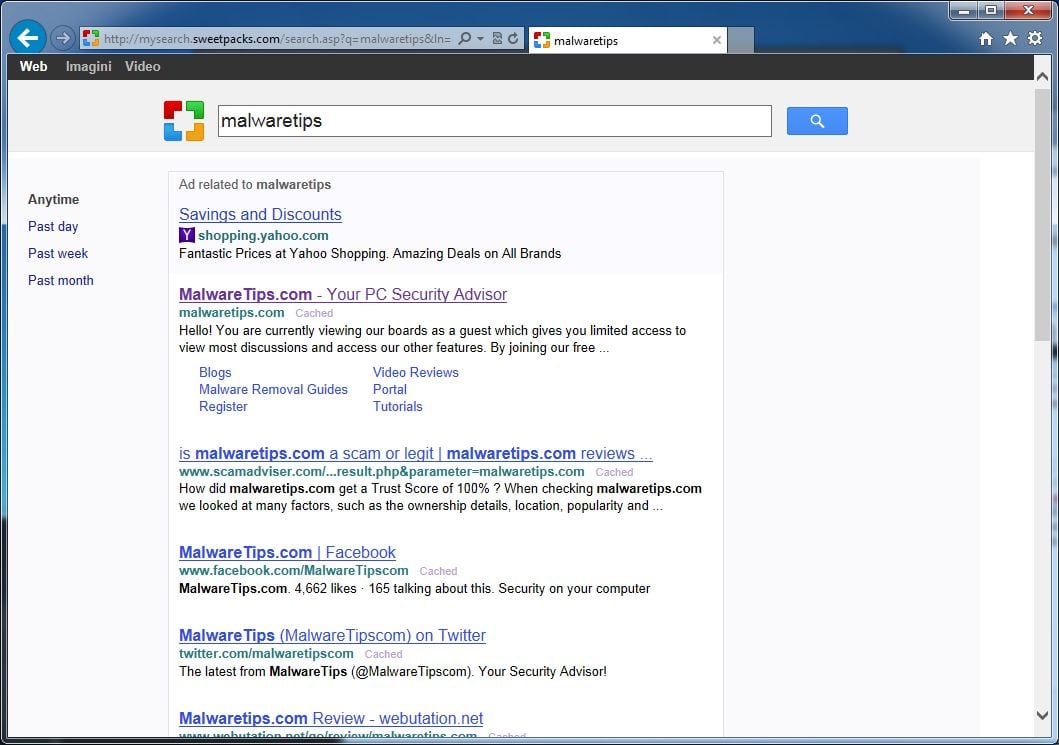Open the address bar dropdown arrow
This screenshot has height=745, width=1059.
(480, 38)
